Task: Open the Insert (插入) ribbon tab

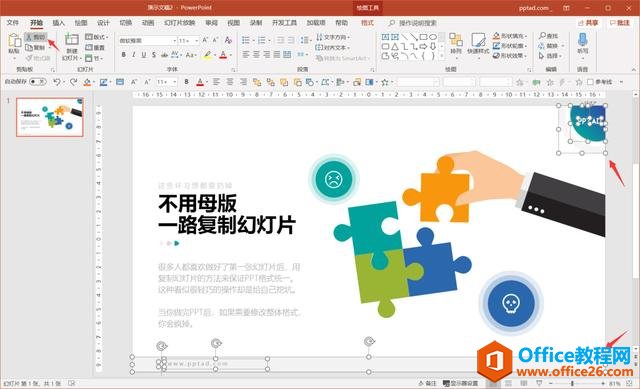Action: point(58,23)
